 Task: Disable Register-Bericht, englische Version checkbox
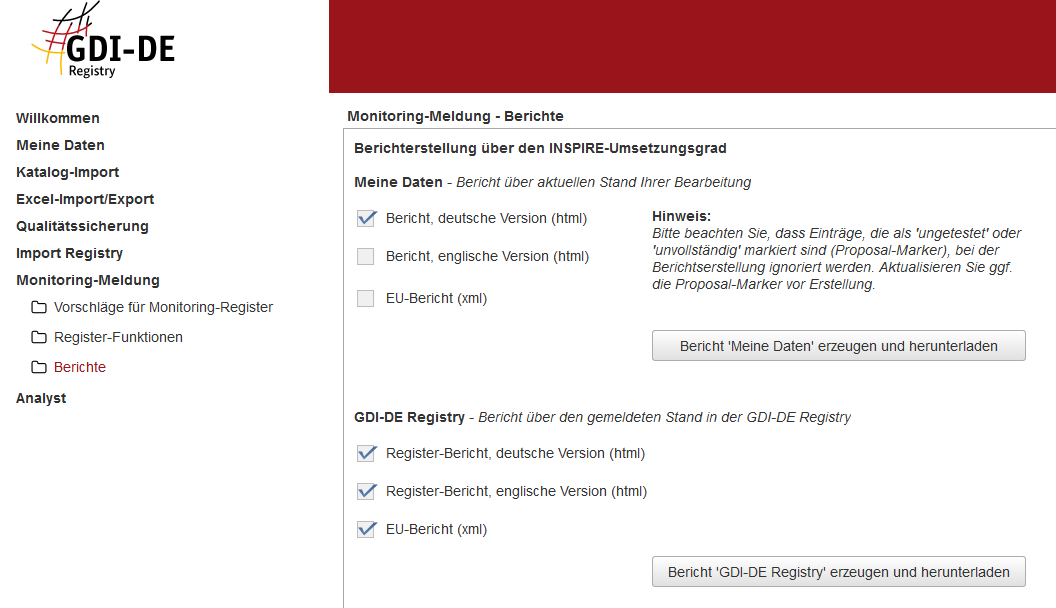(366, 491)
